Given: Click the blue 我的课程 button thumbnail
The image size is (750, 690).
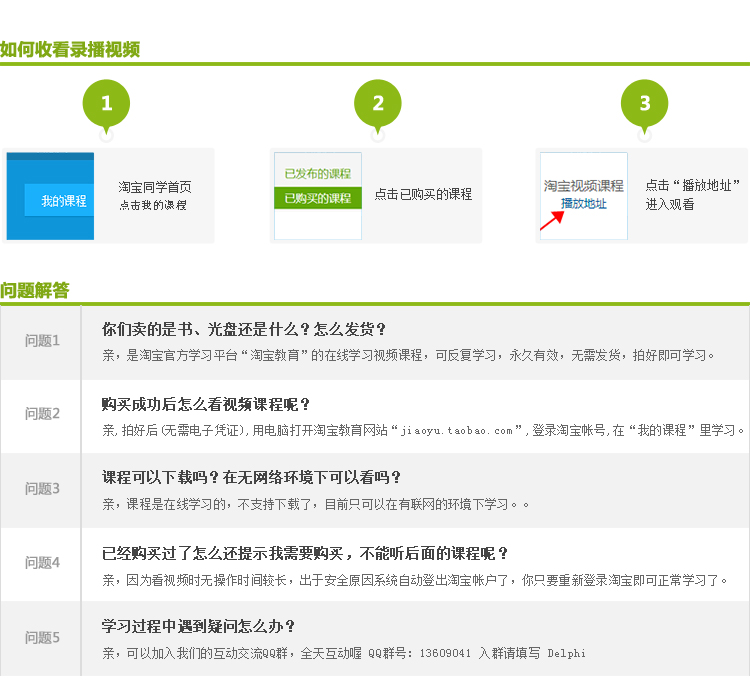Looking at the screenshot, I should coord(59,200).
